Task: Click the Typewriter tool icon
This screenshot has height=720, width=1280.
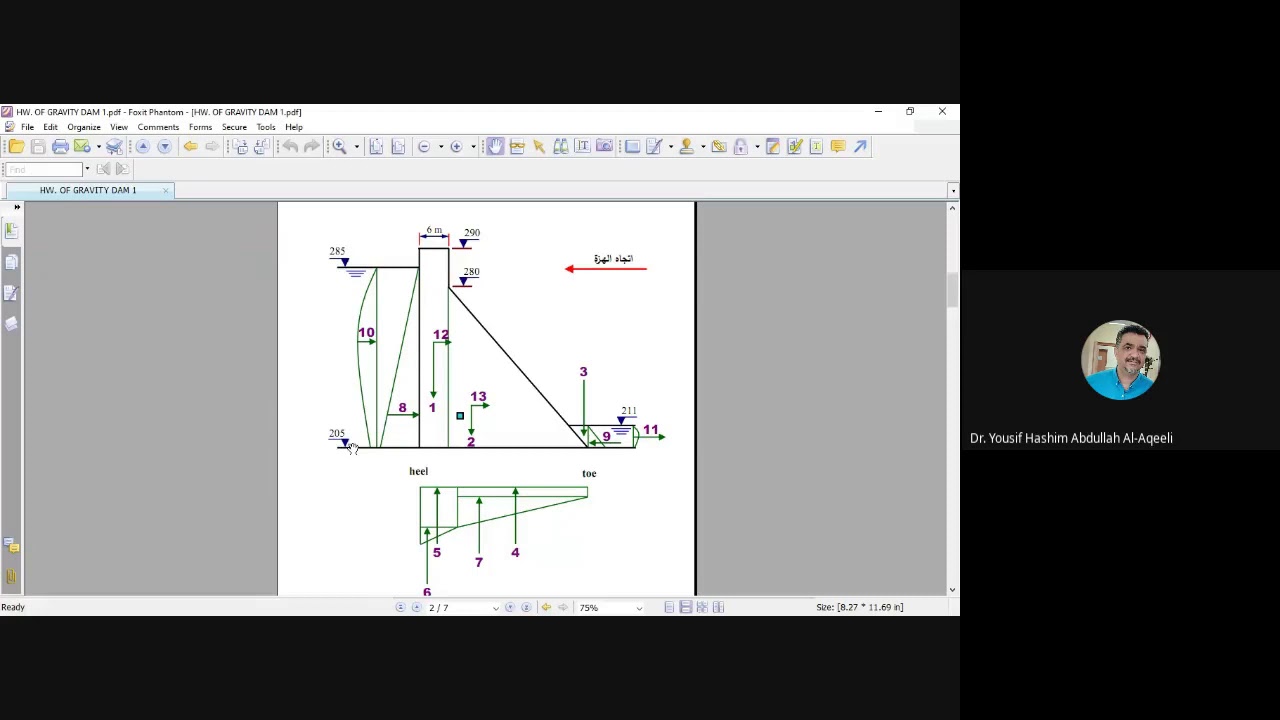Action: tap(816, 147)
